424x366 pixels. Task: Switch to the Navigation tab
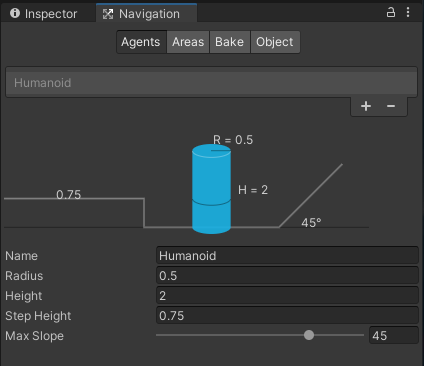tap(147, 13)
